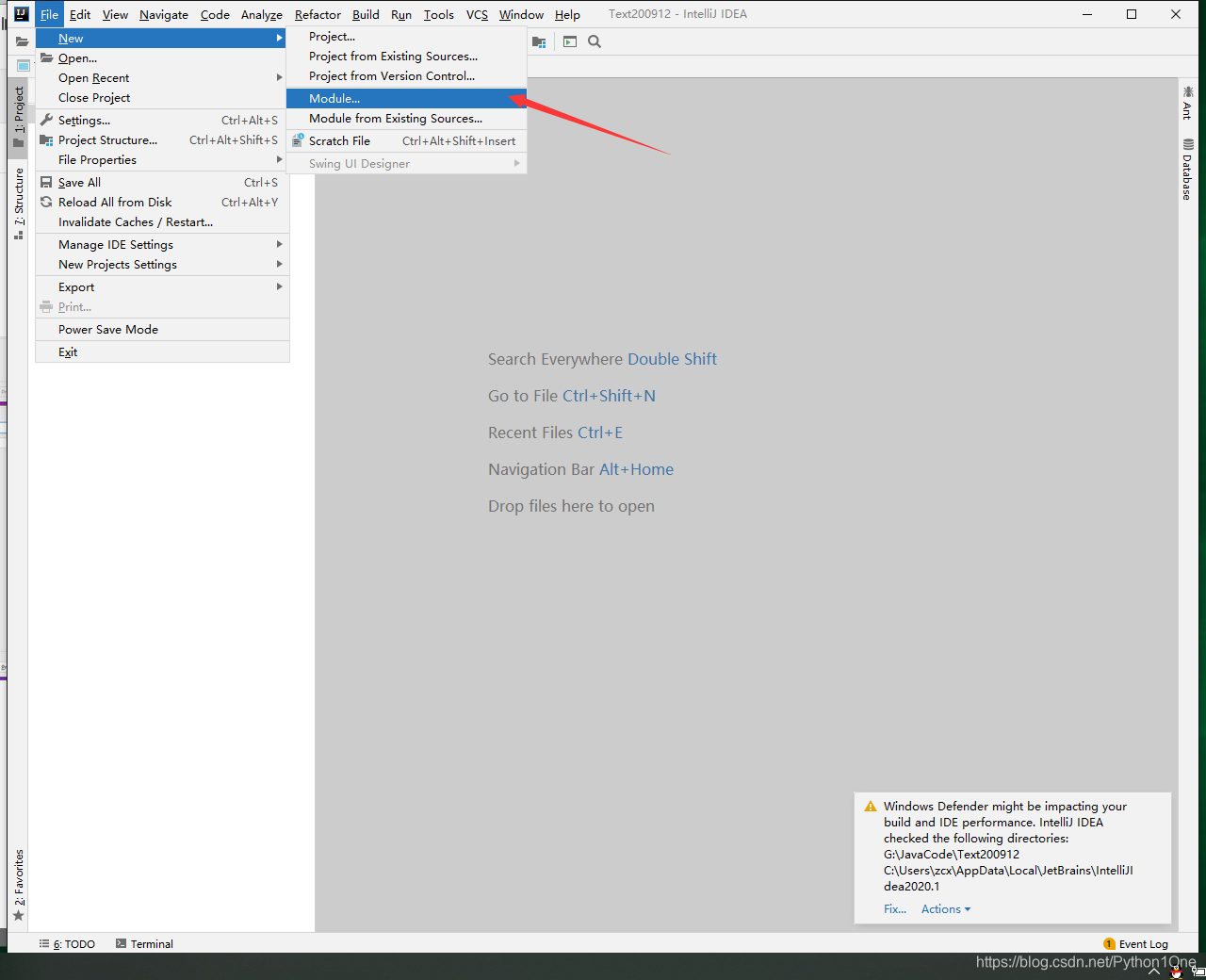Click the IntelliJ IDEA logo icon
The image size is (1206, 980).
[x=21, y=14]
